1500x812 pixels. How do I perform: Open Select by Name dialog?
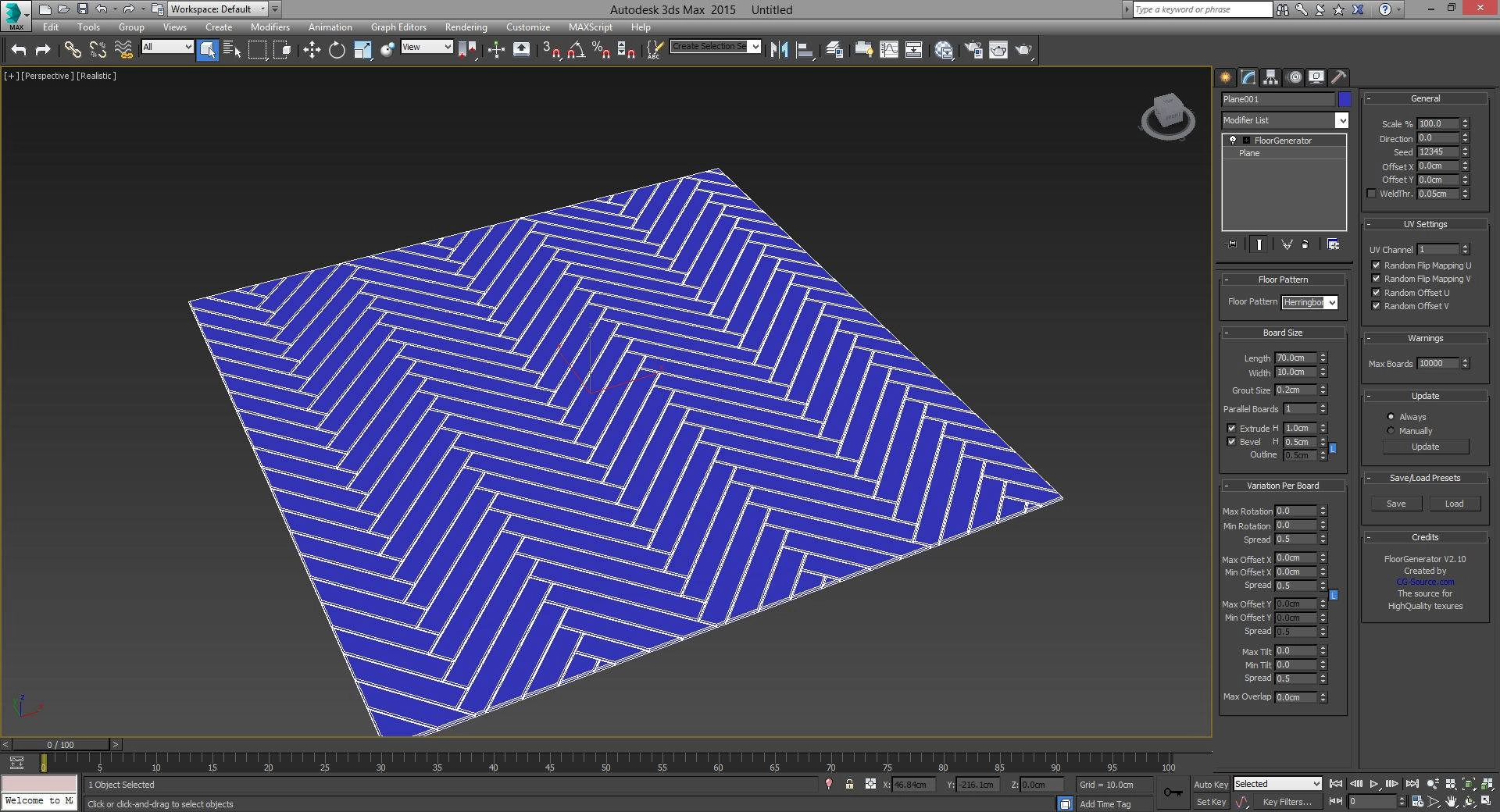(x=232, y=50)
